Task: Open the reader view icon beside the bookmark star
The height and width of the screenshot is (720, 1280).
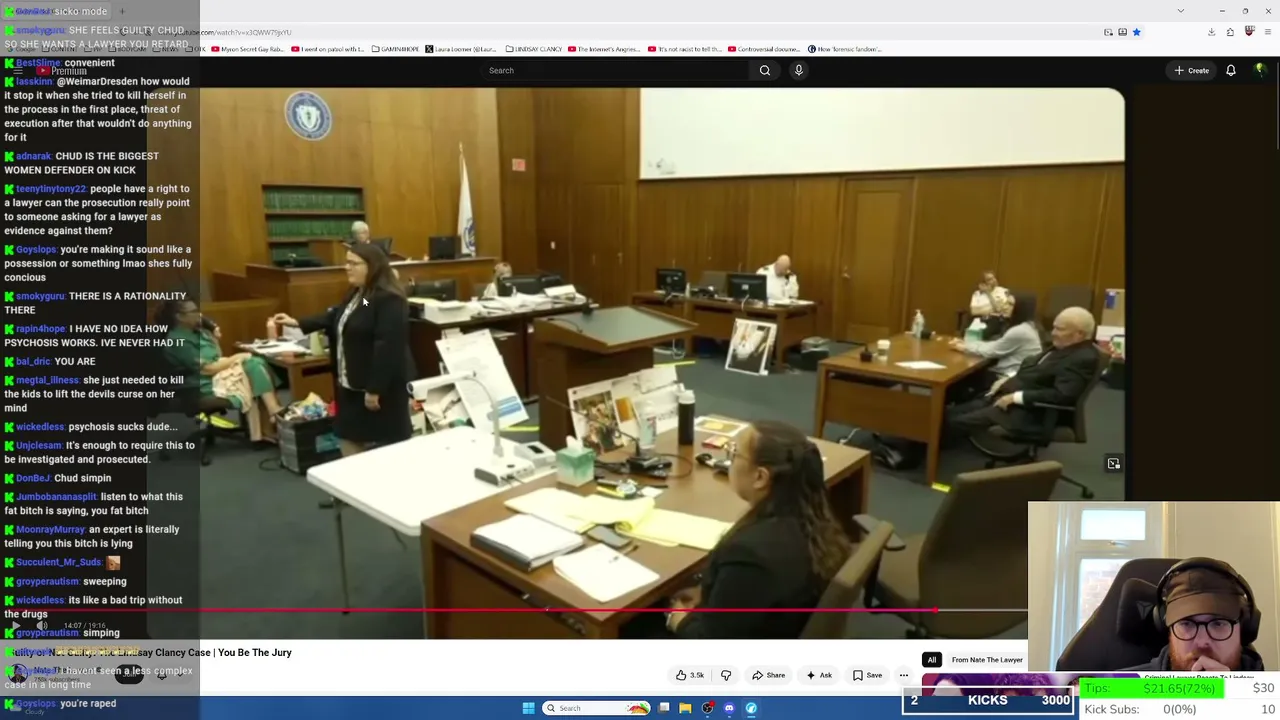Action: (x=1122, y=32)
